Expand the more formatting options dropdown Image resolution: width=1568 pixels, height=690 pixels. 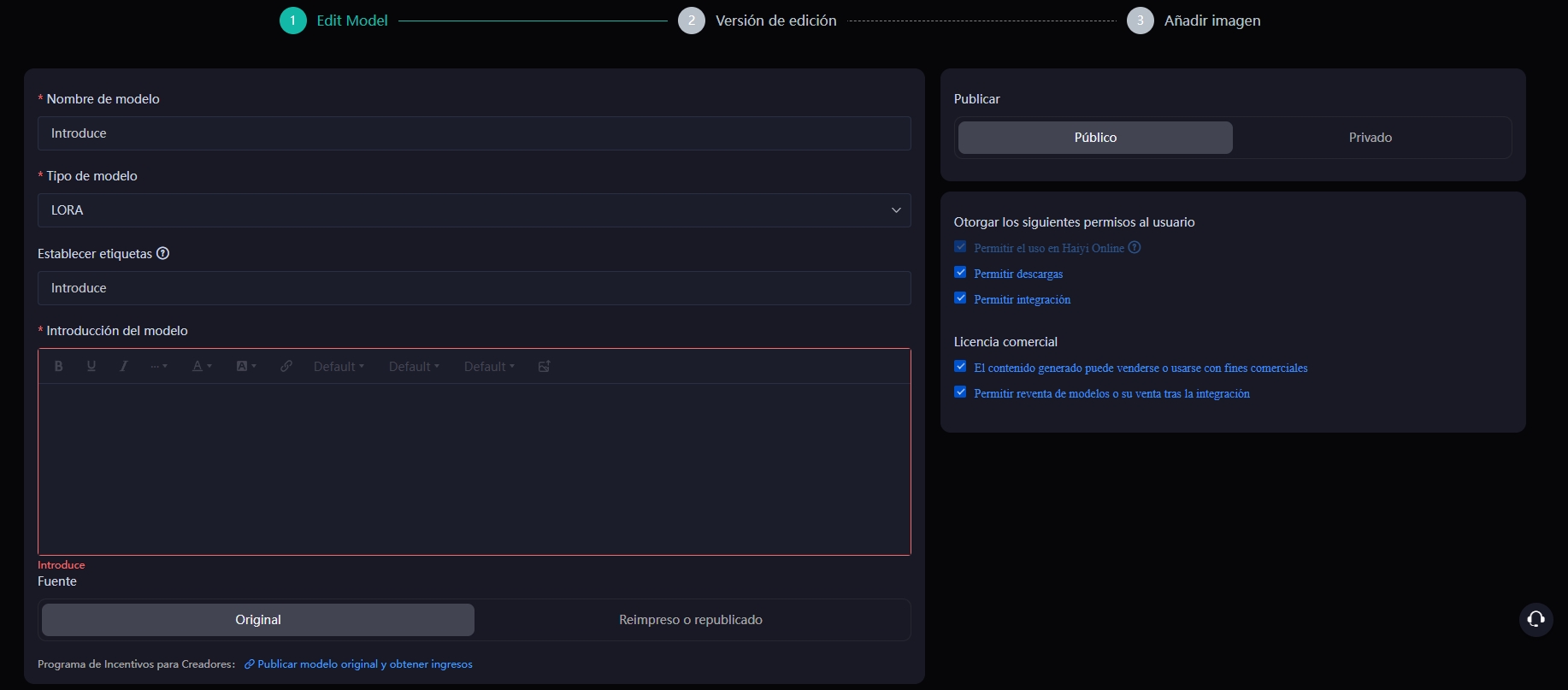point(159,366)
